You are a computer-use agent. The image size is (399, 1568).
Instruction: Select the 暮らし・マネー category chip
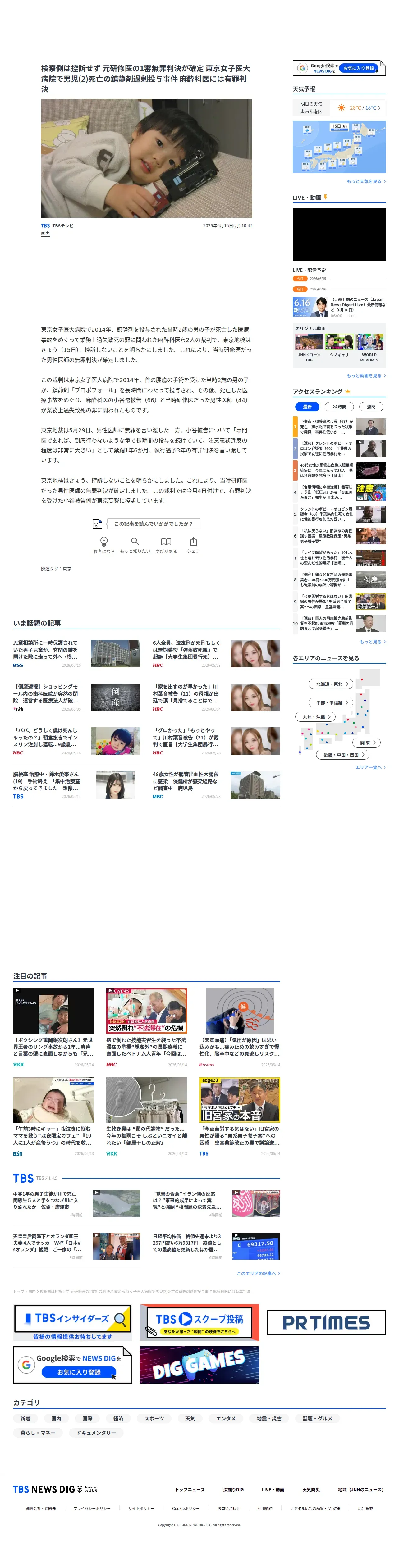pyautogui.click(x=38, y=1433)
